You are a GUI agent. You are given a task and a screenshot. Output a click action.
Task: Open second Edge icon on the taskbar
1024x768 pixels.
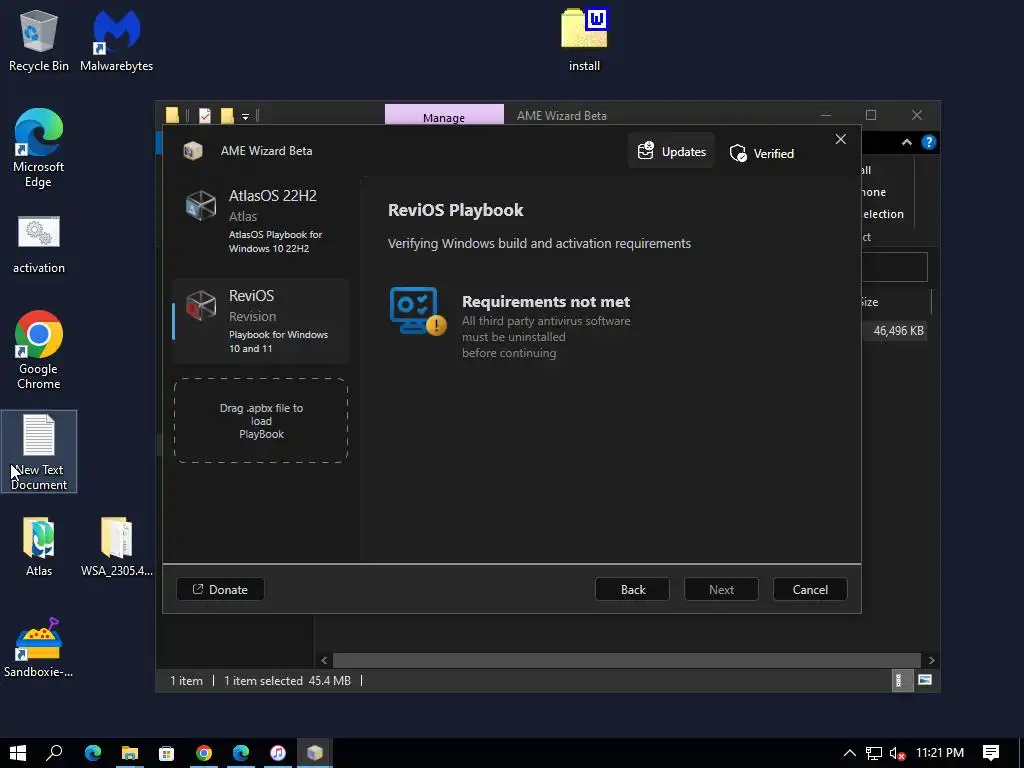click(x=241, y=753)
